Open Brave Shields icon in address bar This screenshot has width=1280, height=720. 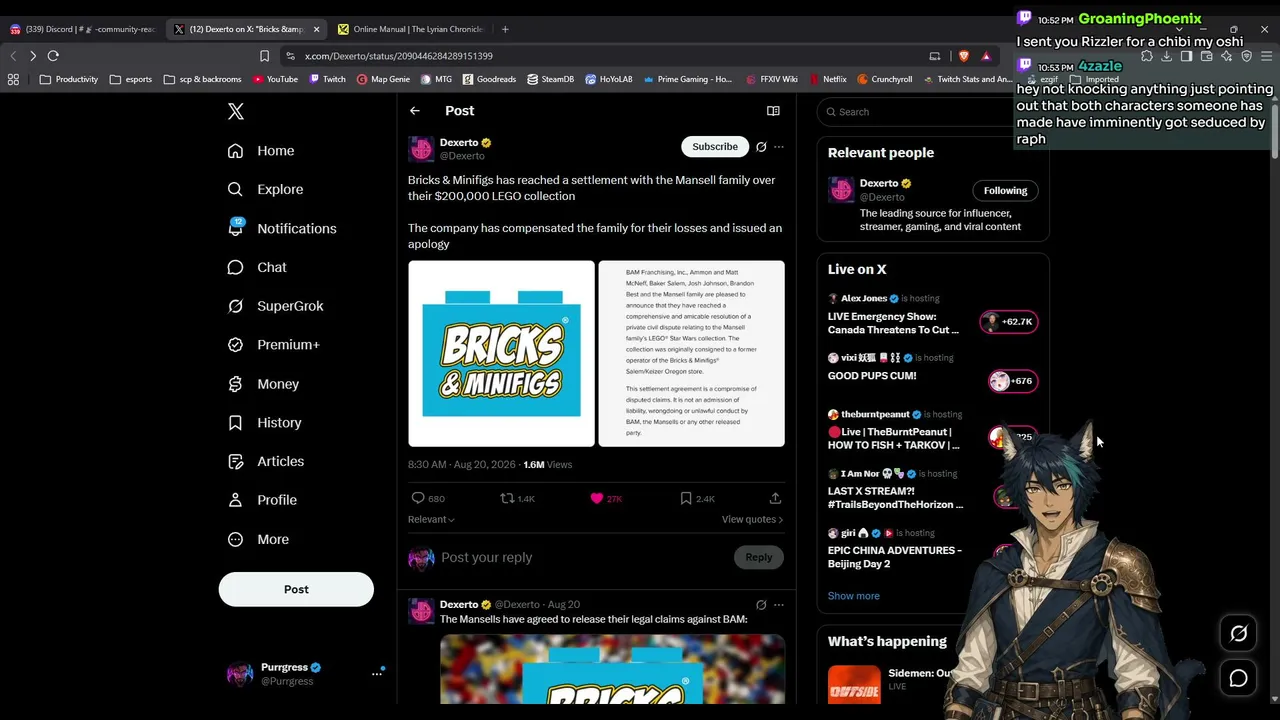coord(964,56)
